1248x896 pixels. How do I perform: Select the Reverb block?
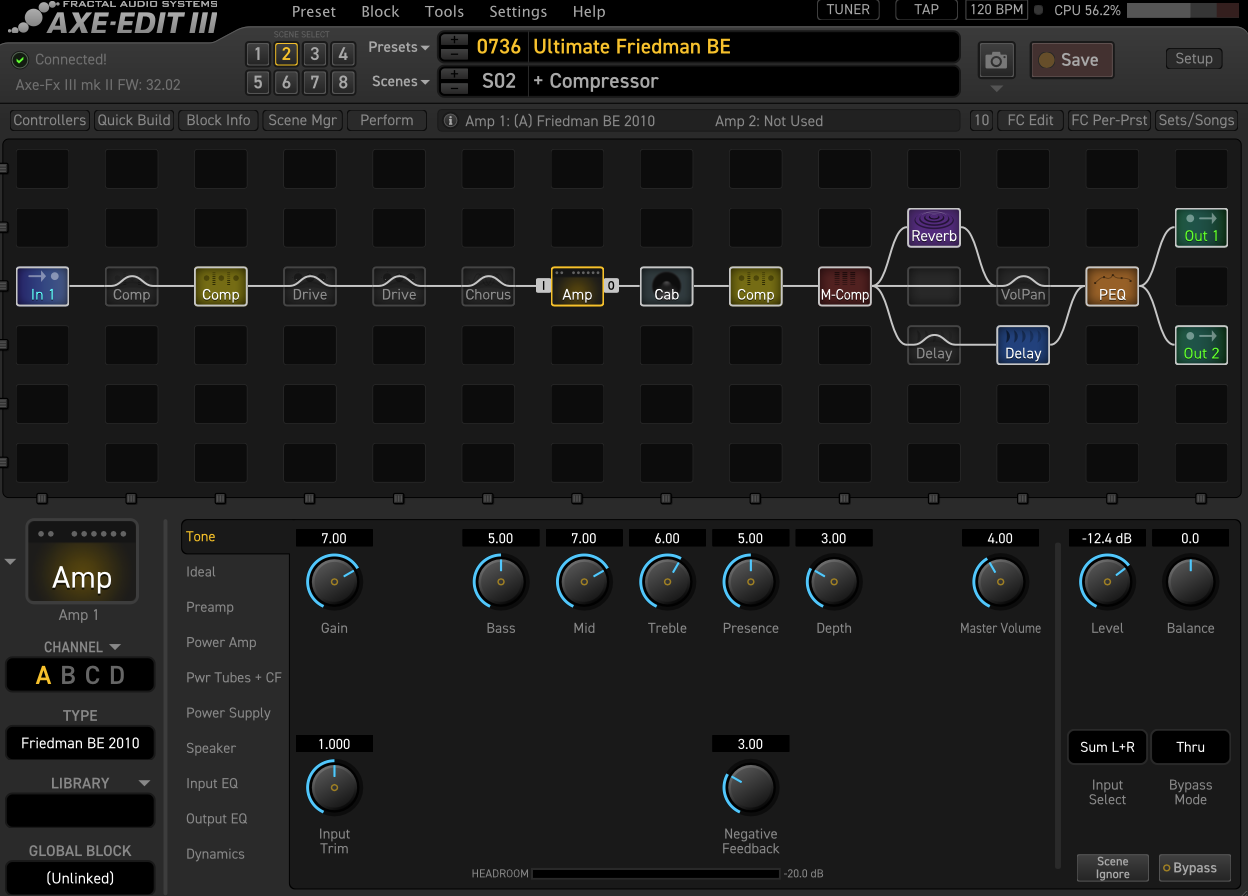pyautogui.click(x=934, y=228)
